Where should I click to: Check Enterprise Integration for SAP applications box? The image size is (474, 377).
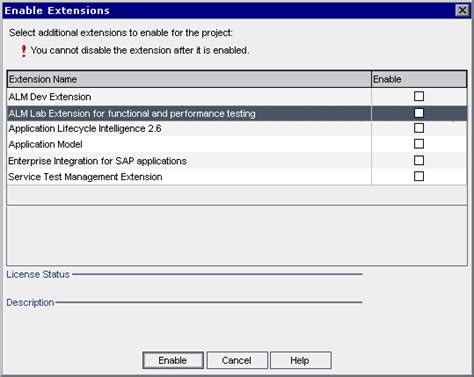[419, 160]
